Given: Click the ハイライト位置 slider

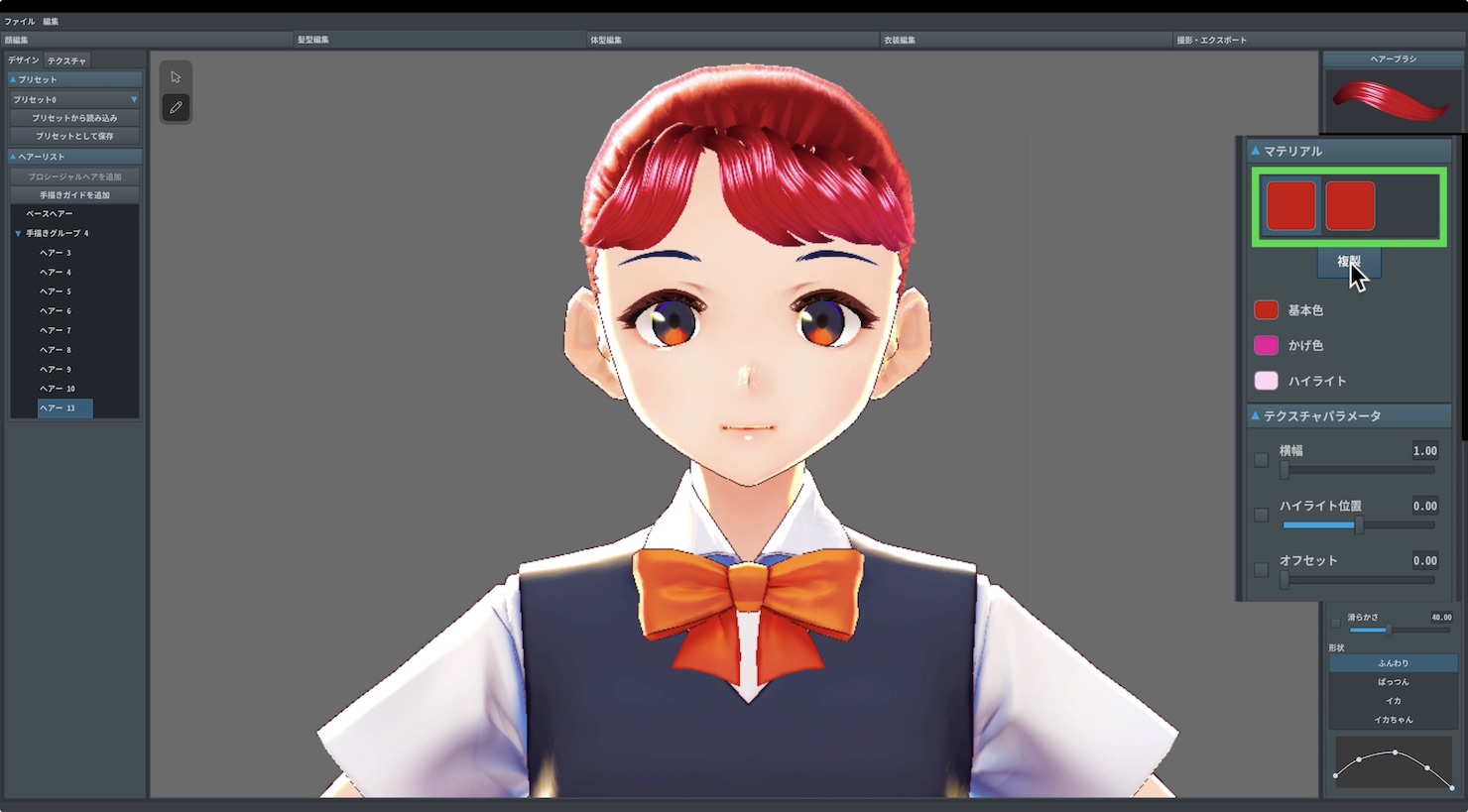Looking at the screenshot, I should tap(1357, 525).
